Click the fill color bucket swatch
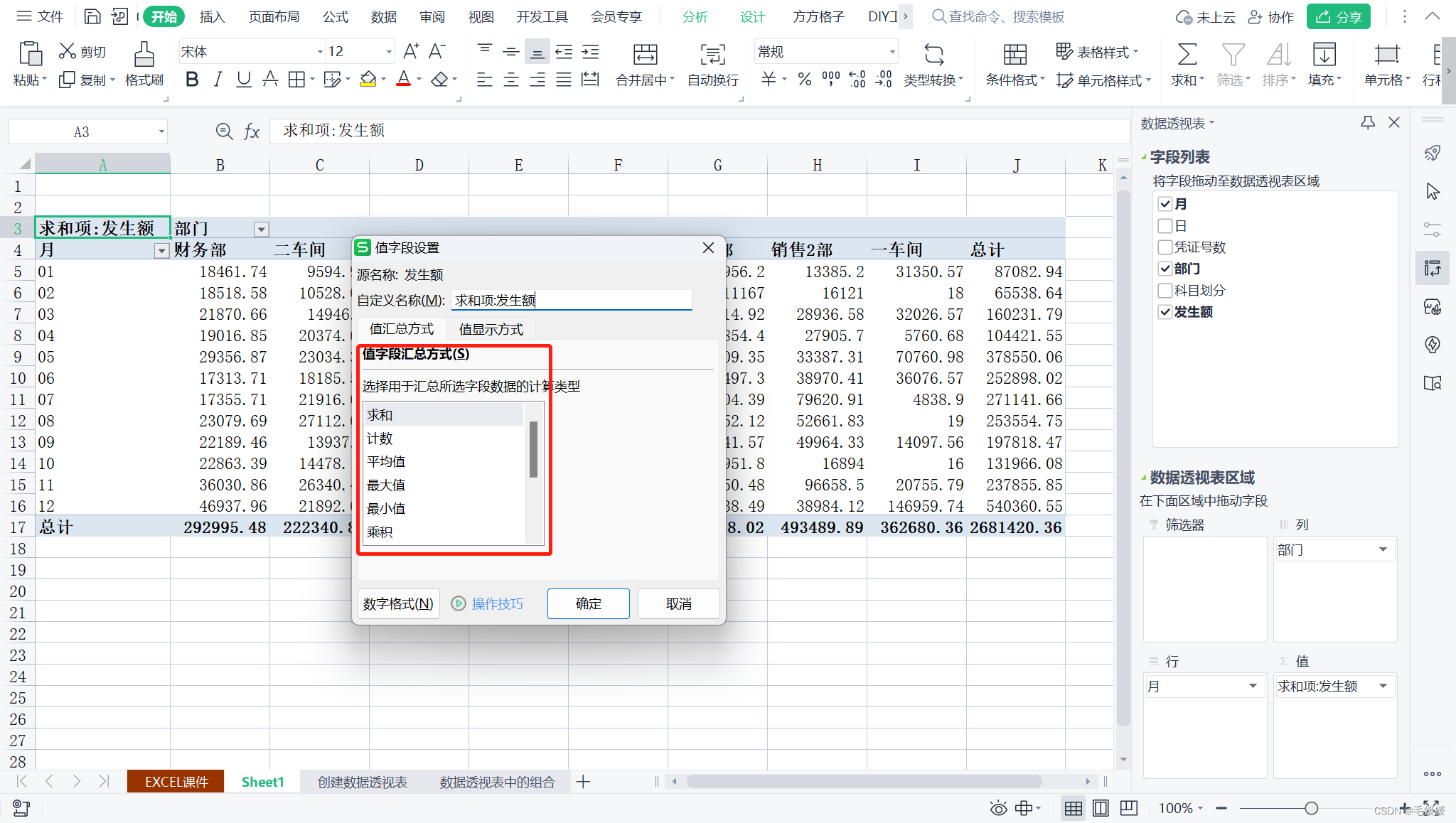 (x=368, y=80)
